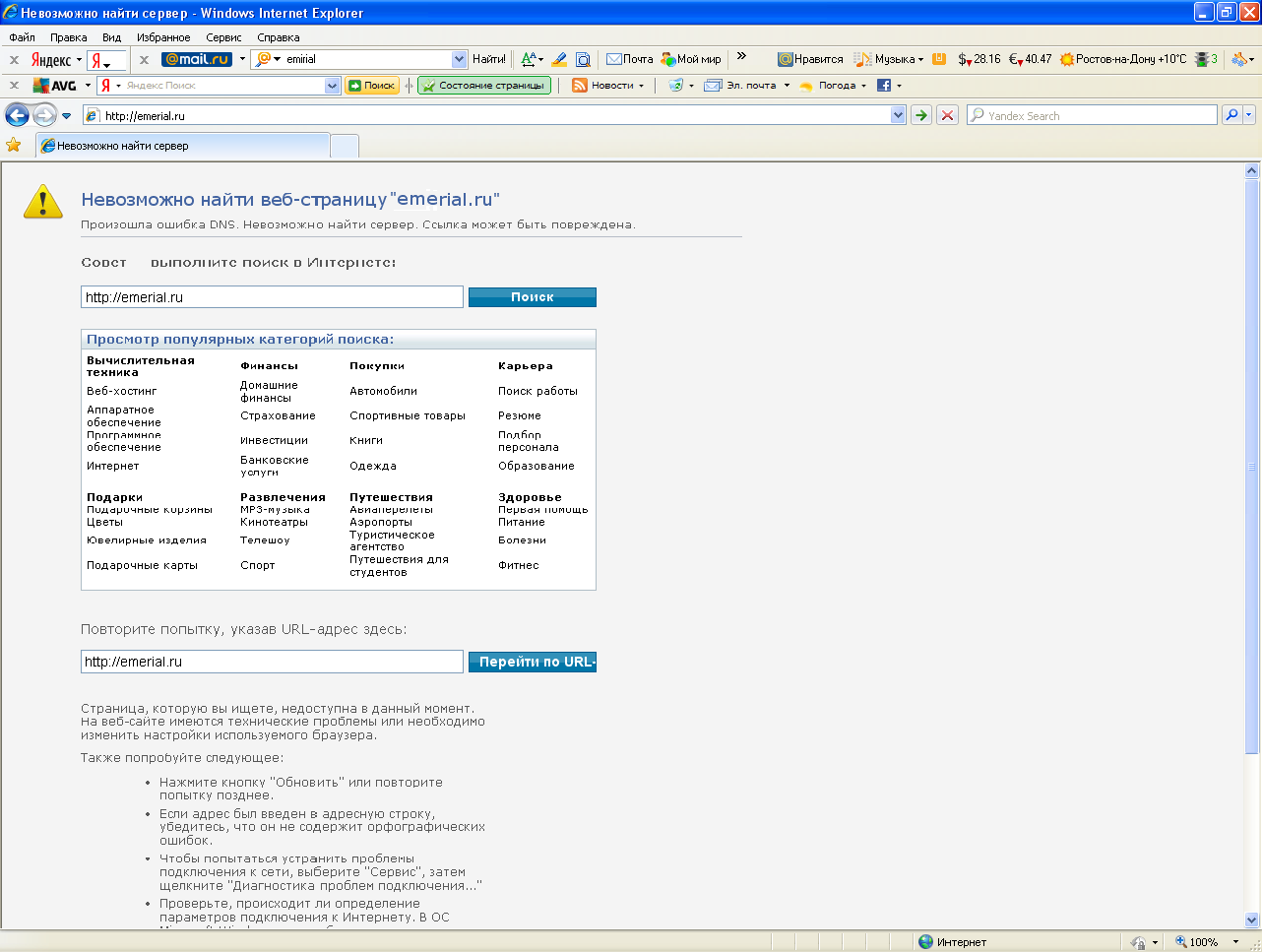
Task: Click the red Stop button by the address bar
Action: (947, 115)
